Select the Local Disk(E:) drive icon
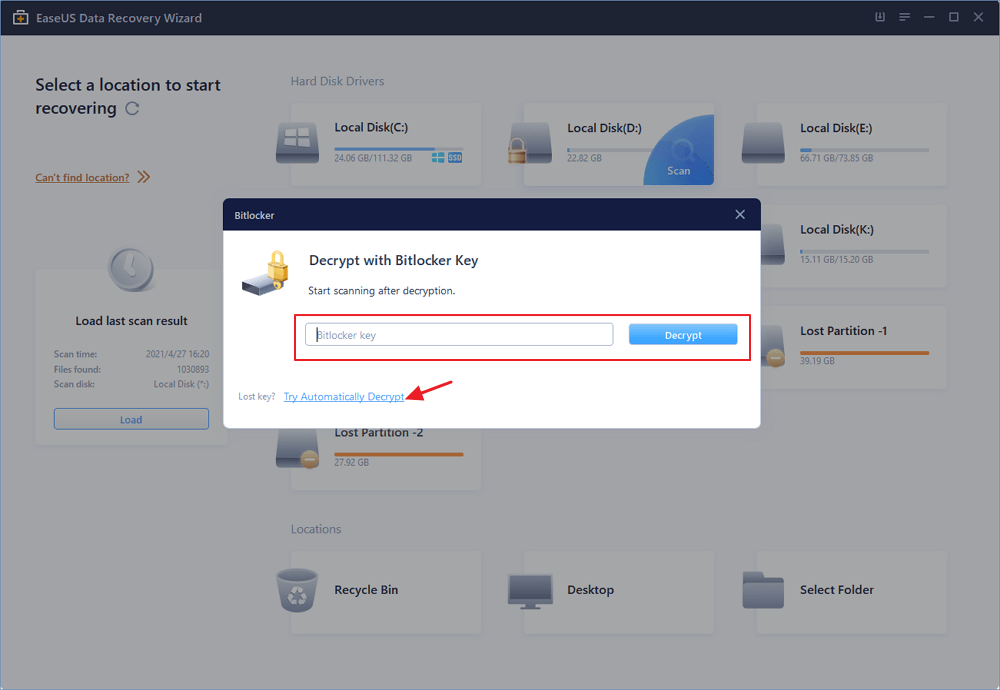This screenshot has height=690, width=1000. pos(763,143)
